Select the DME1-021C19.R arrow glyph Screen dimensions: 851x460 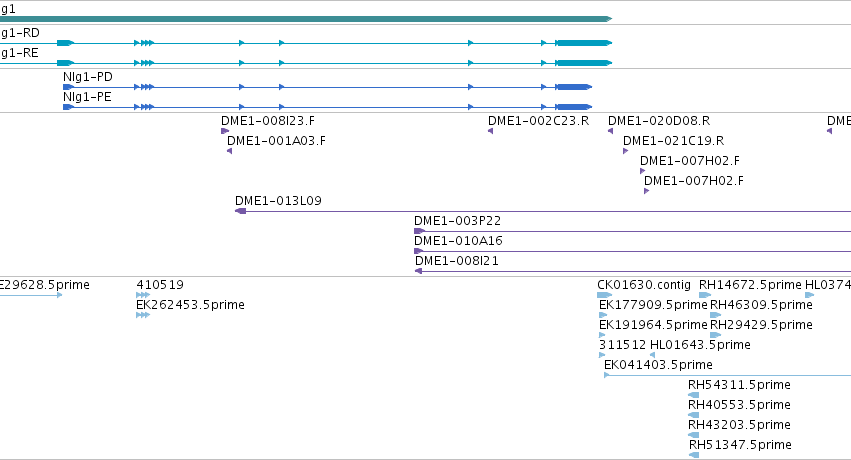pyautogui.click(x=626, y=151)
